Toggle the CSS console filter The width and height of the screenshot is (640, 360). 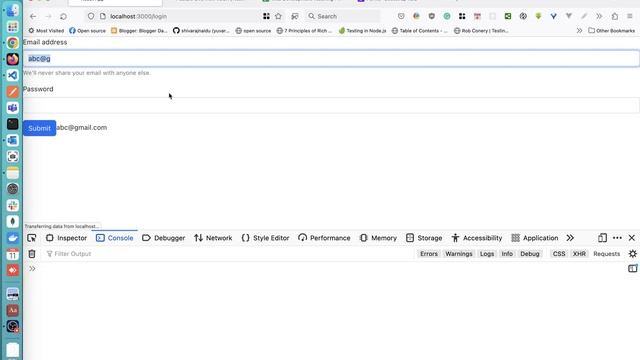[x=559, y=254]
